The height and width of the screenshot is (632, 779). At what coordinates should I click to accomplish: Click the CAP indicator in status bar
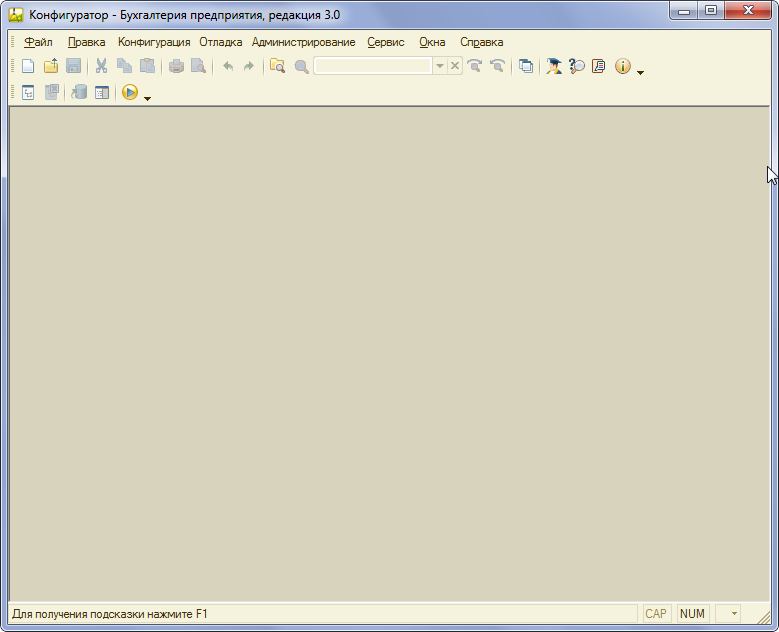click(656, 614)
